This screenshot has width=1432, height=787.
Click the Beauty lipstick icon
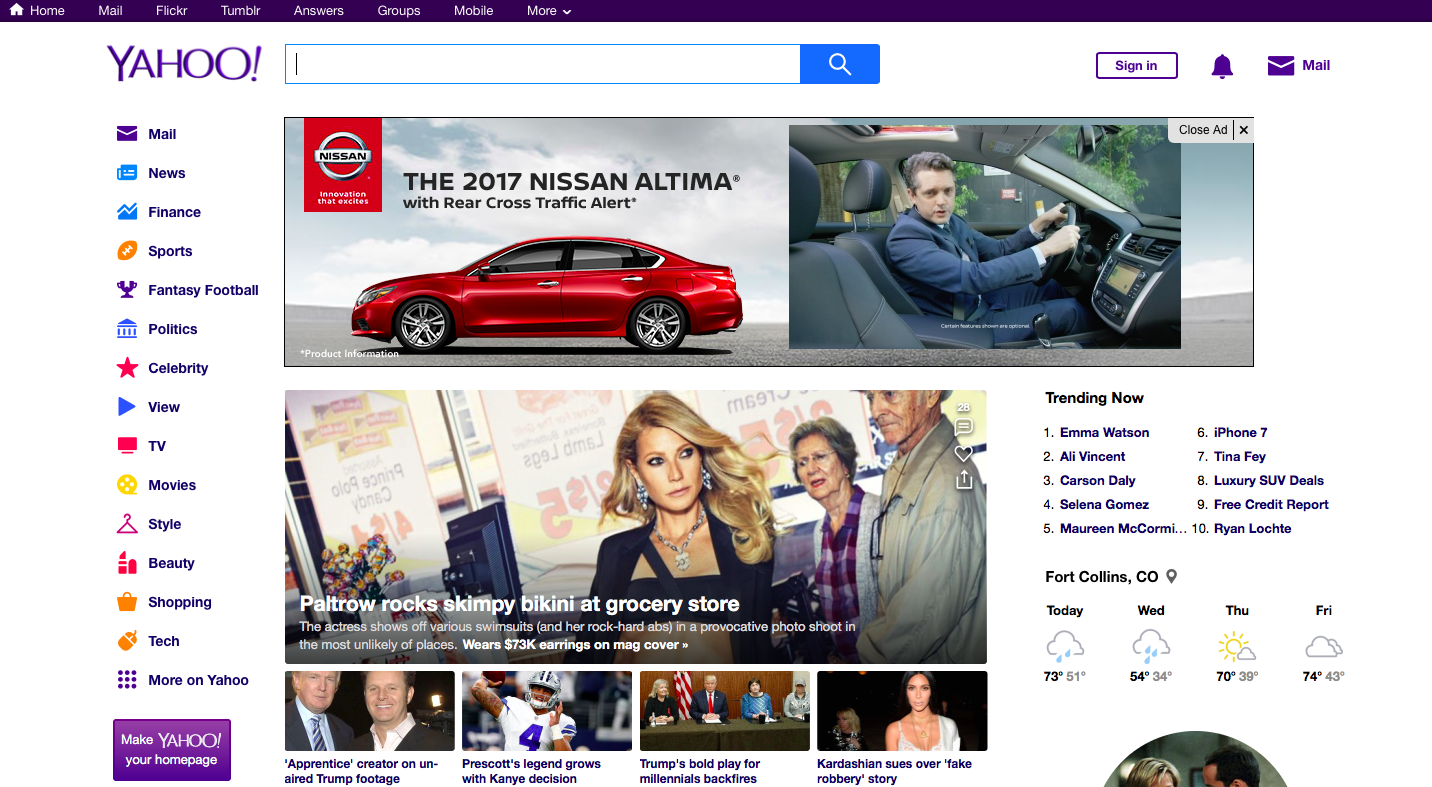tap(127, 563)
